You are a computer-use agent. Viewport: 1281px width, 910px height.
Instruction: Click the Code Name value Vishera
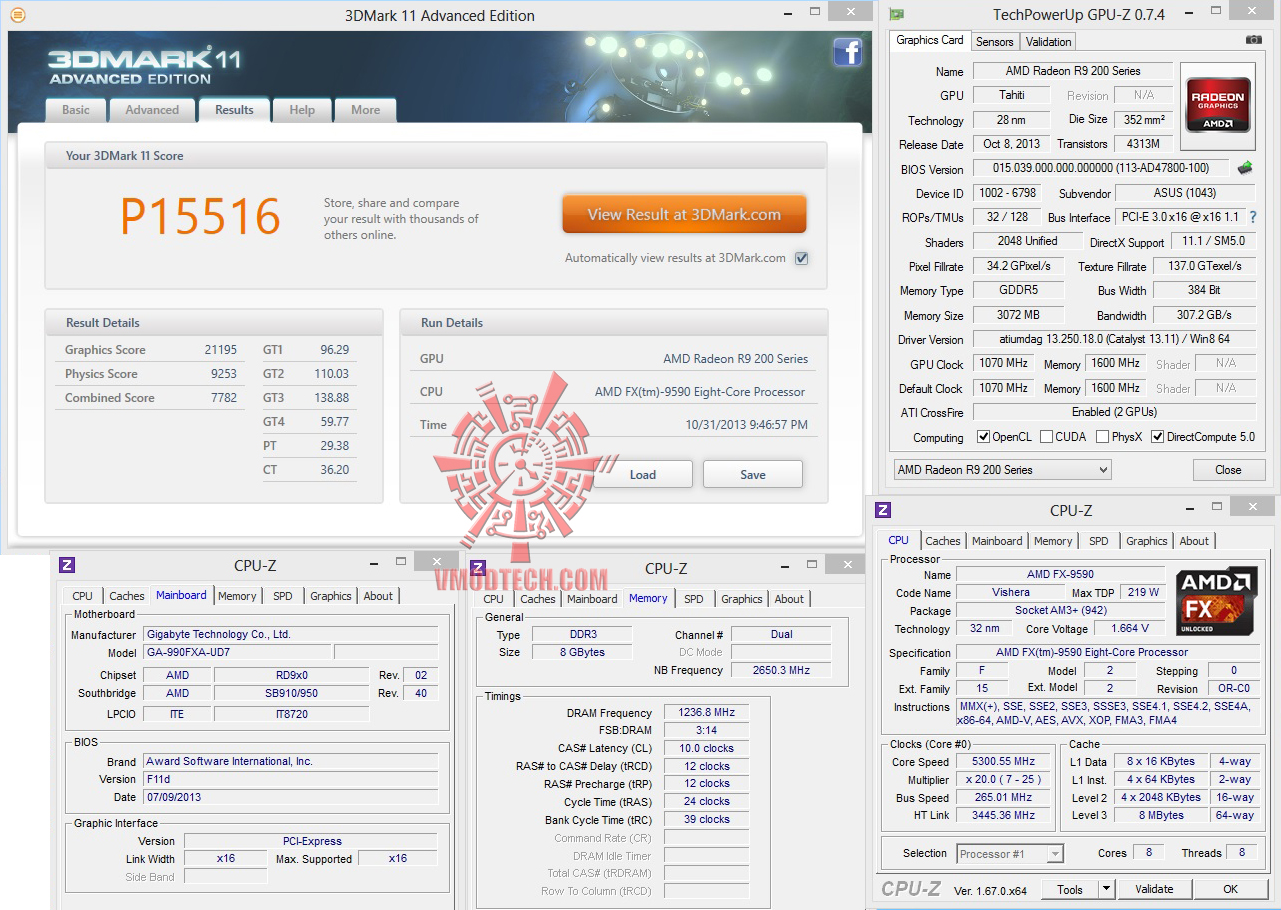point(1011,592)
